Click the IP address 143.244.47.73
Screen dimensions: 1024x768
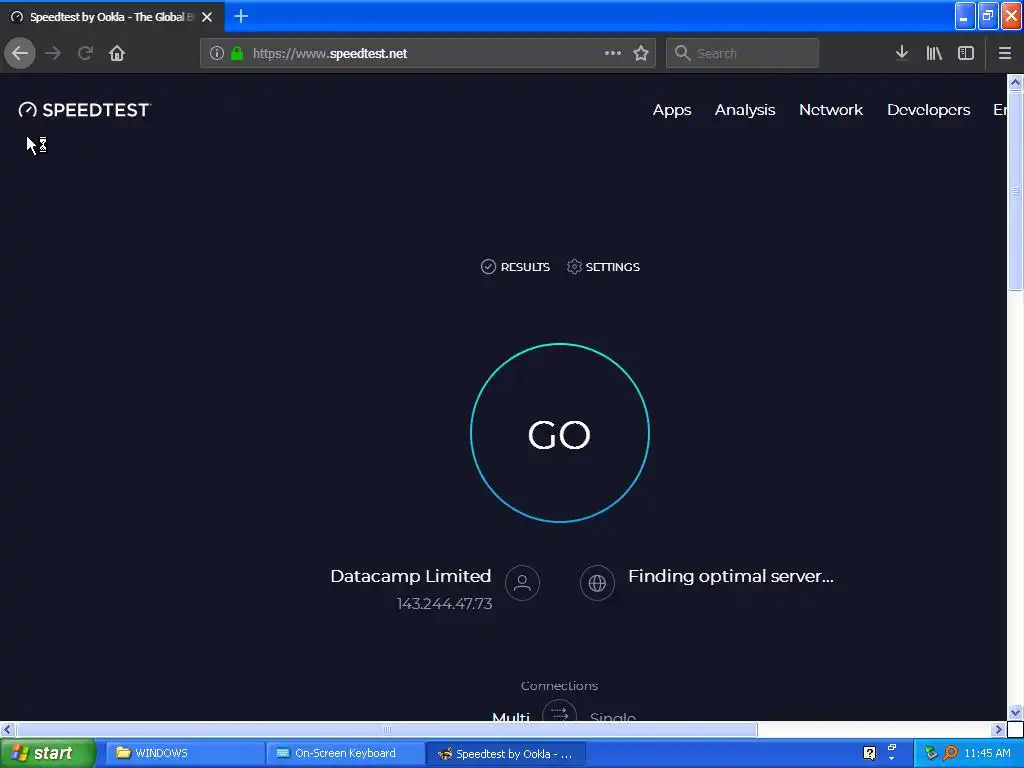445,603
